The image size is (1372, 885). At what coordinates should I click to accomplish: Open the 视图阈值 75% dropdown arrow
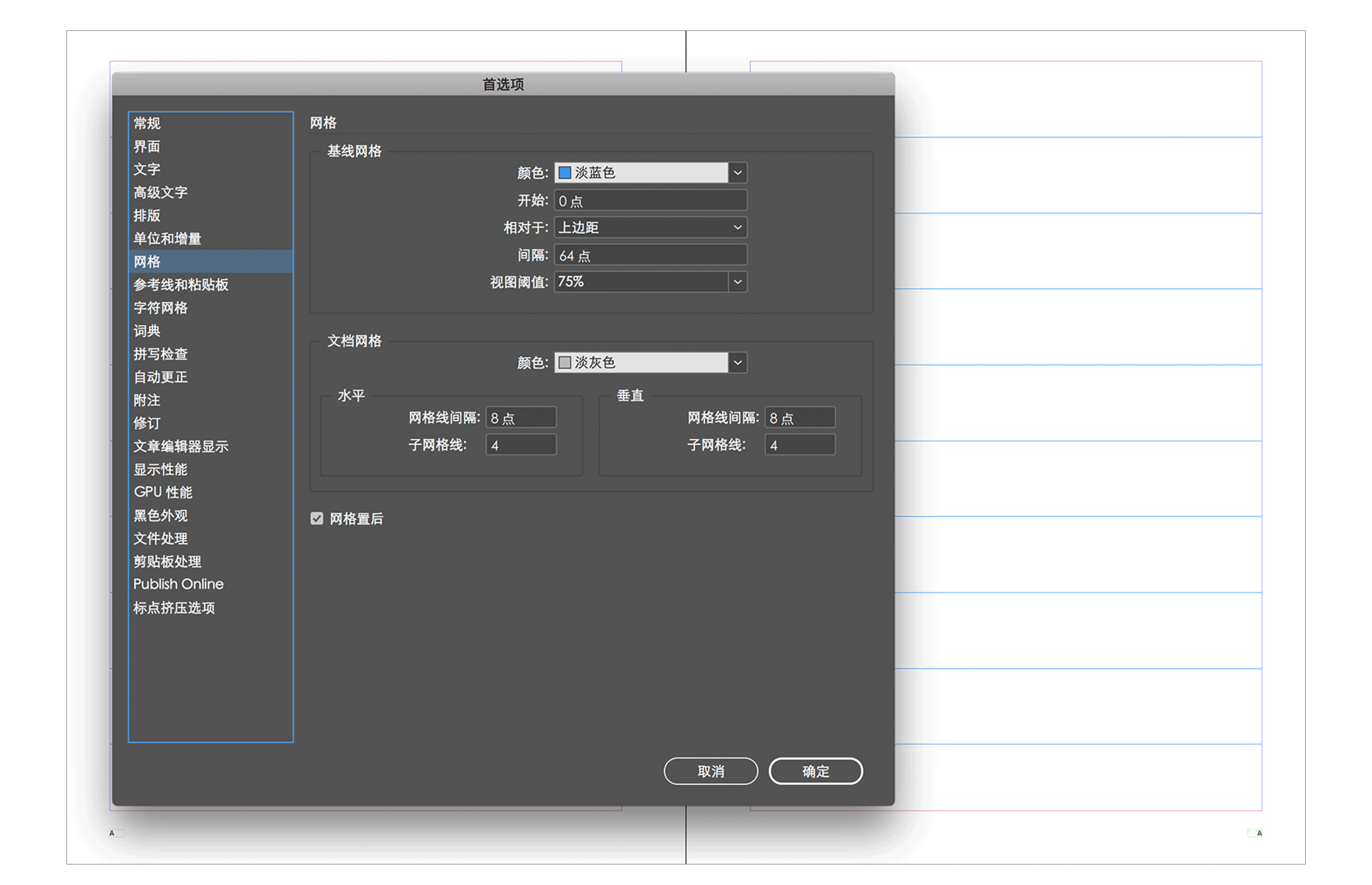[737, 282]
